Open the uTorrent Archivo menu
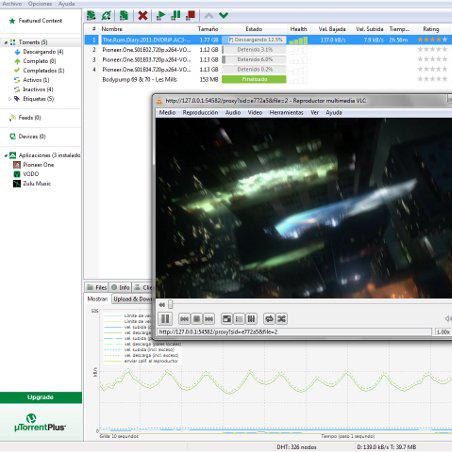 coord(12,4)
